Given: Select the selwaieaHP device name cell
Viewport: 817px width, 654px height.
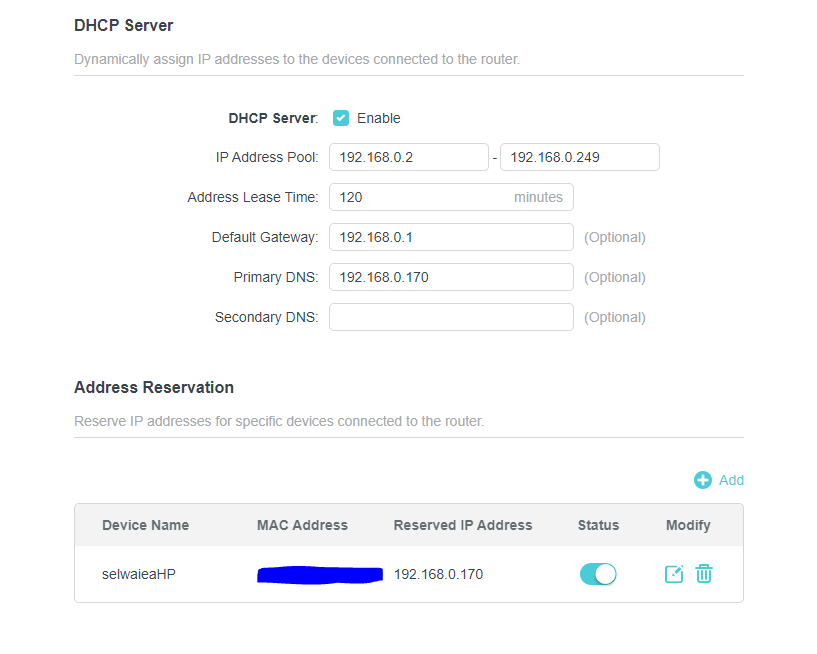Looking at the screenshot, I should 139,574.
